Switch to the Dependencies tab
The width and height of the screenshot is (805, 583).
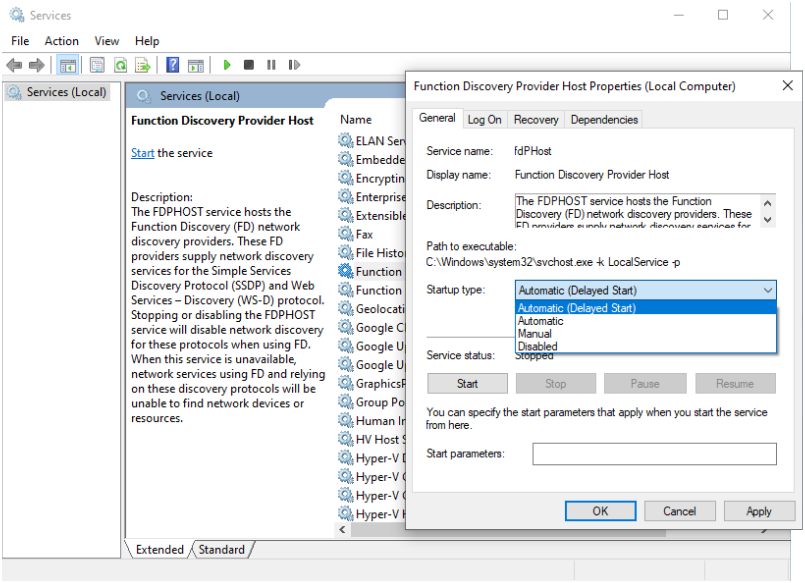click(604, 119)
